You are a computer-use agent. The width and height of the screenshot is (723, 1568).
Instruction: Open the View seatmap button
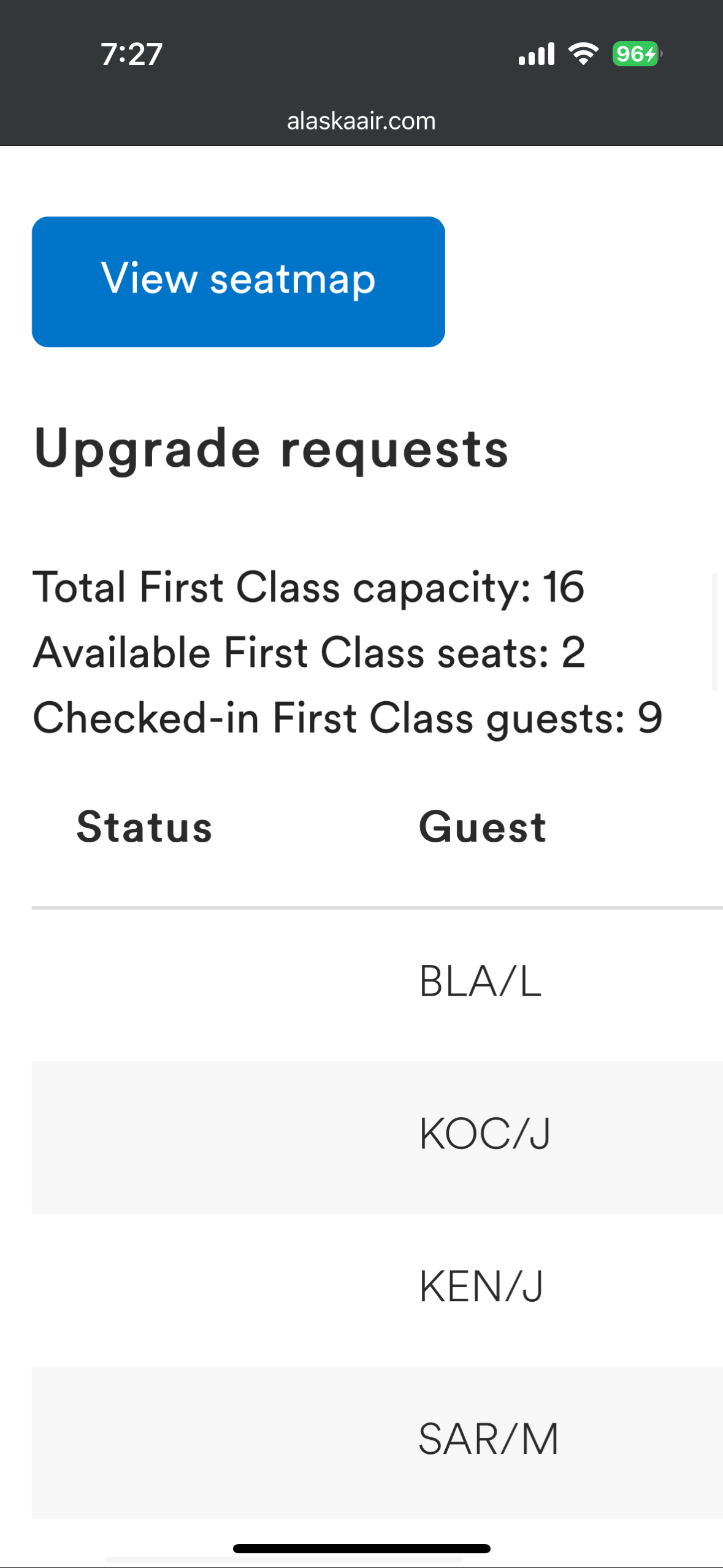tap(238, 282)
